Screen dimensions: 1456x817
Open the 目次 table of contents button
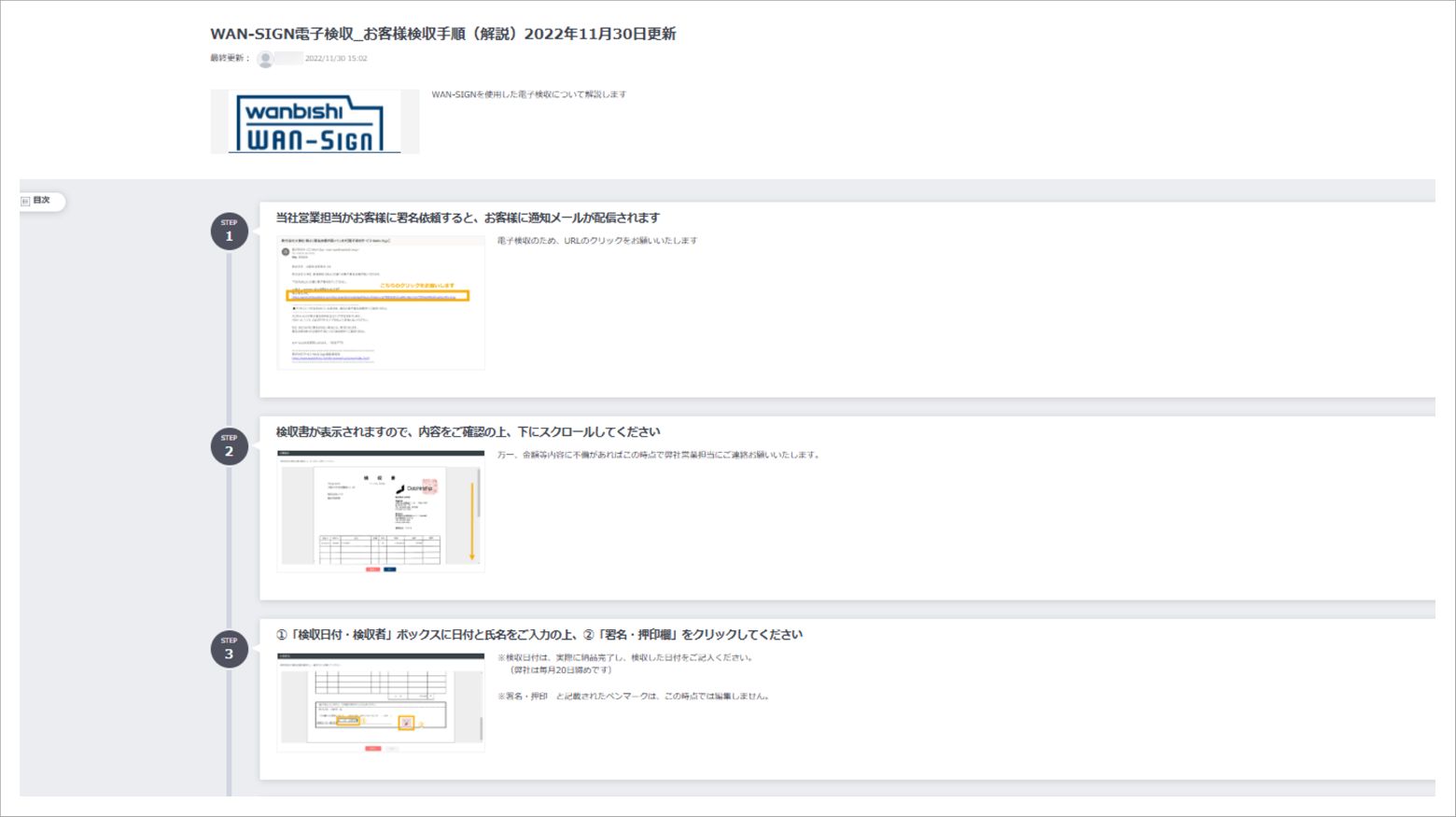point(43,201)
